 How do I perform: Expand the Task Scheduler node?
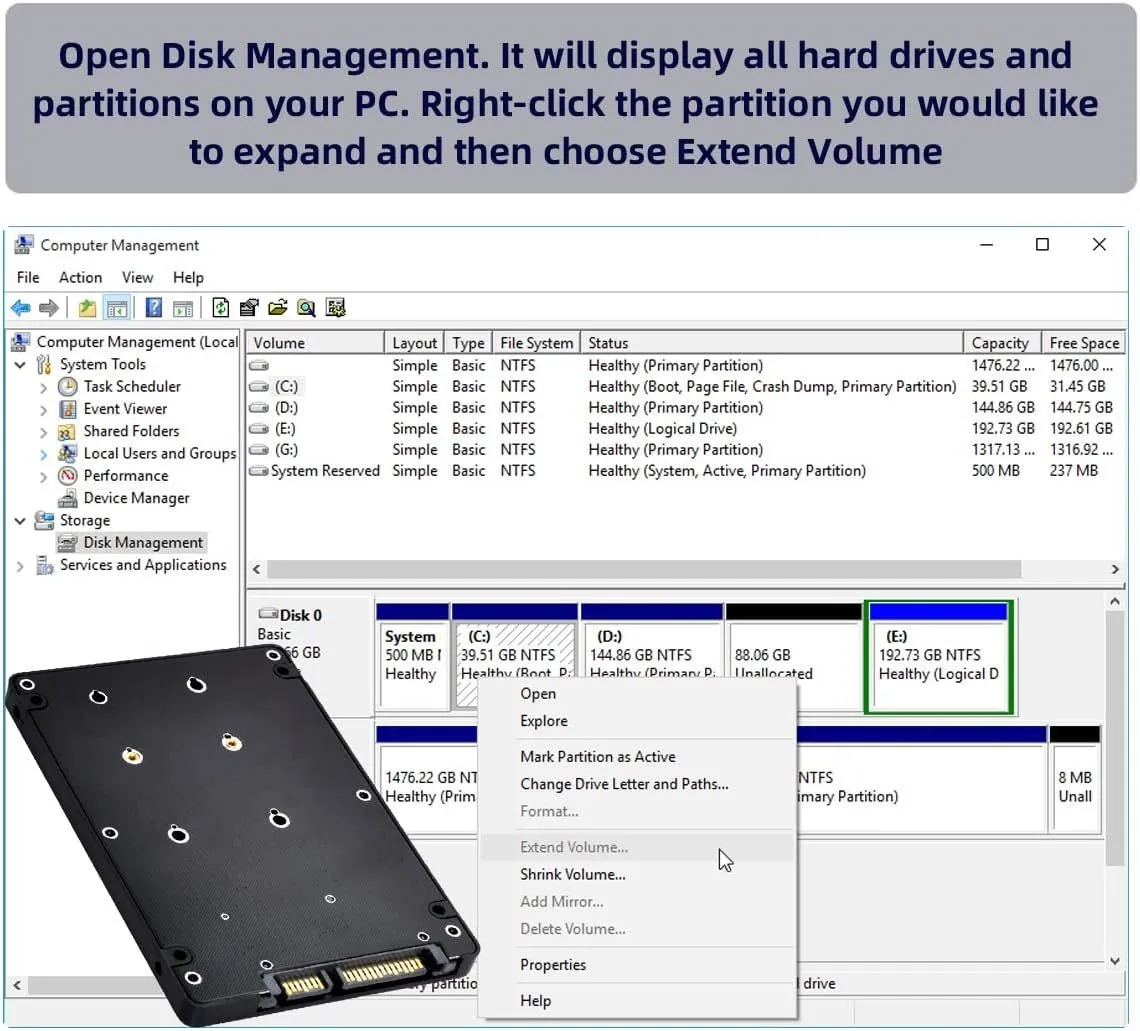43,387
